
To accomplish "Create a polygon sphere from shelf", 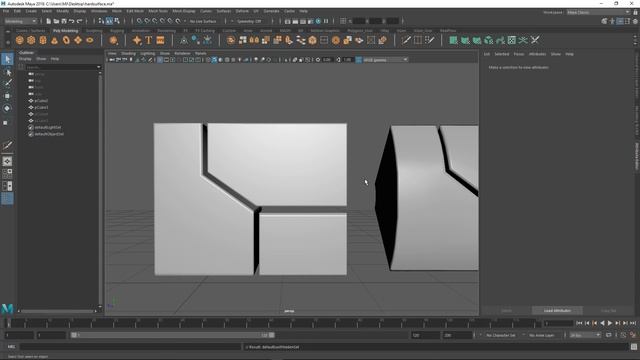I will pos(19,40).
